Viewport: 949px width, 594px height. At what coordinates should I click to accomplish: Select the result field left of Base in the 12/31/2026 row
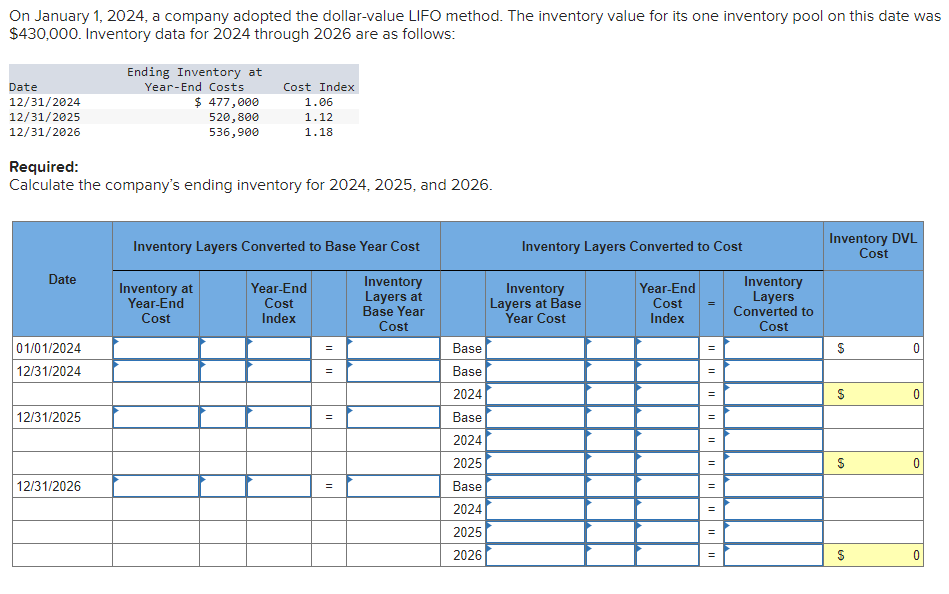[393, 486]
